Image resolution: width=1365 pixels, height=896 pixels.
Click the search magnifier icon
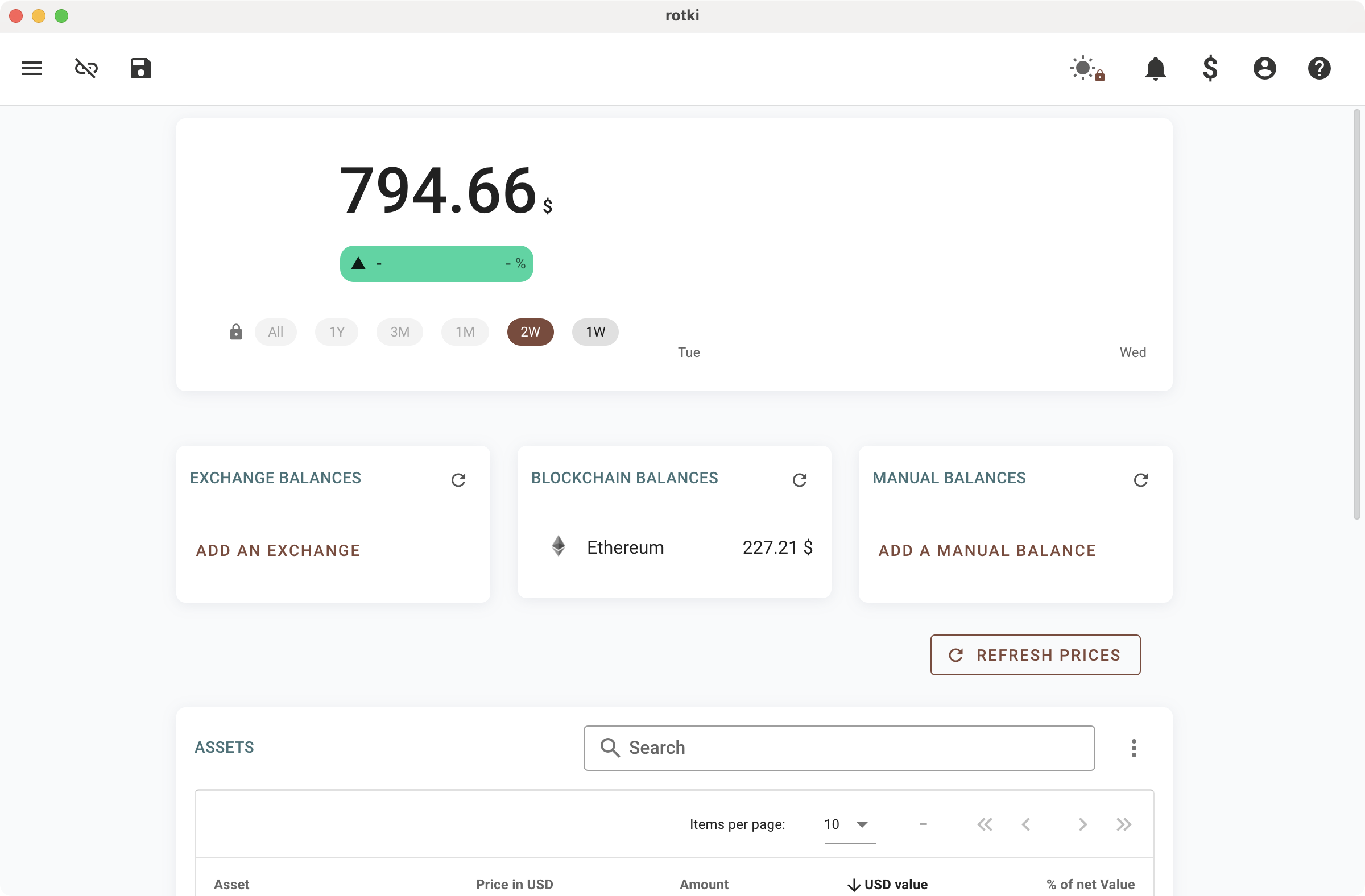point(610,748)
